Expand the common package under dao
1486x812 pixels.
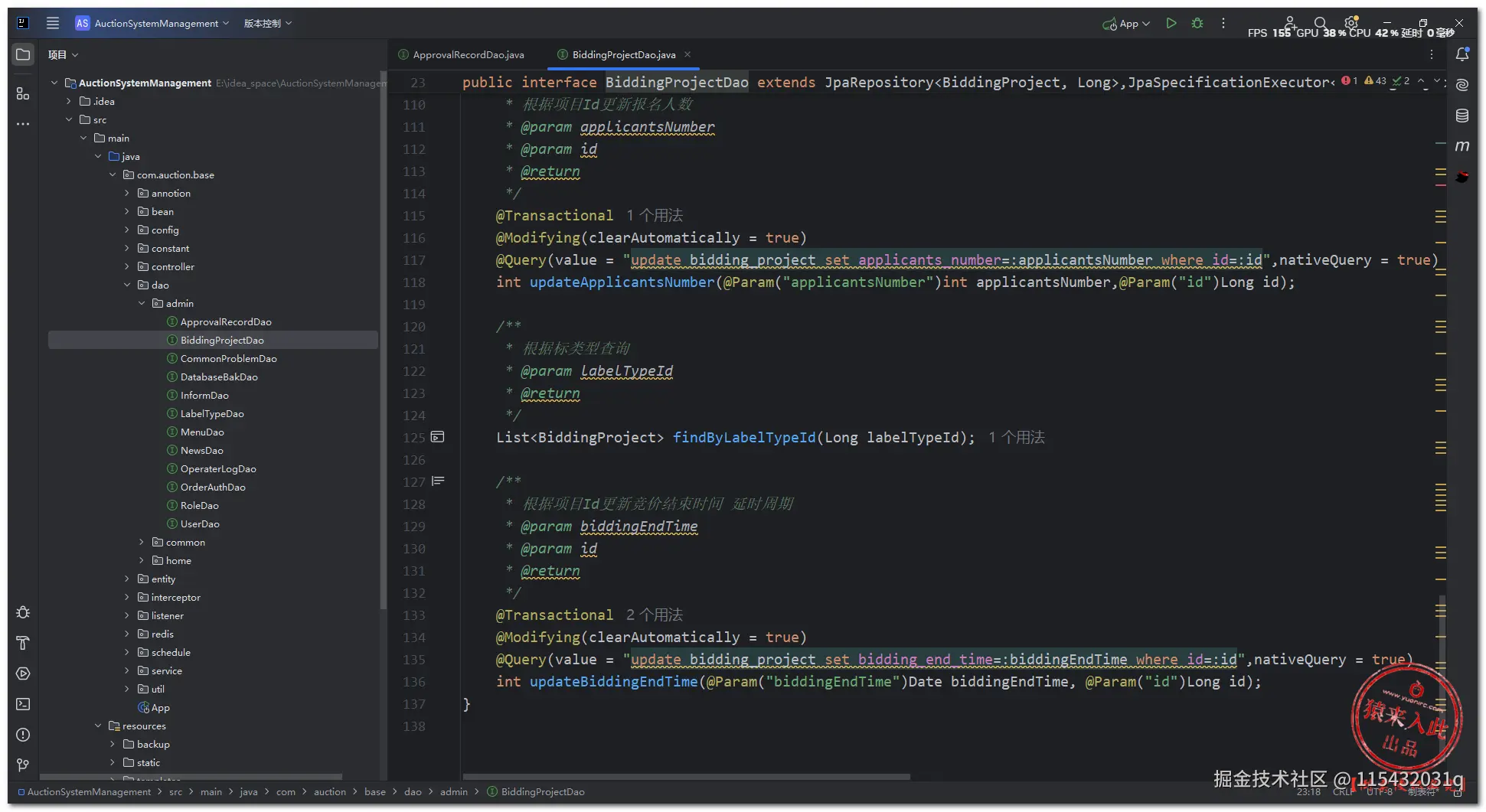[142, 542]
